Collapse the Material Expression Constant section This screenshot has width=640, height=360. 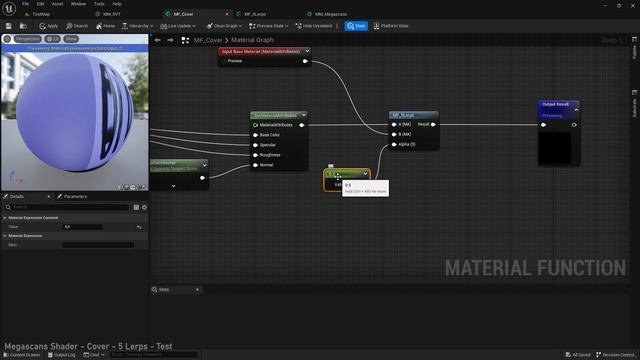pos(5,218)
